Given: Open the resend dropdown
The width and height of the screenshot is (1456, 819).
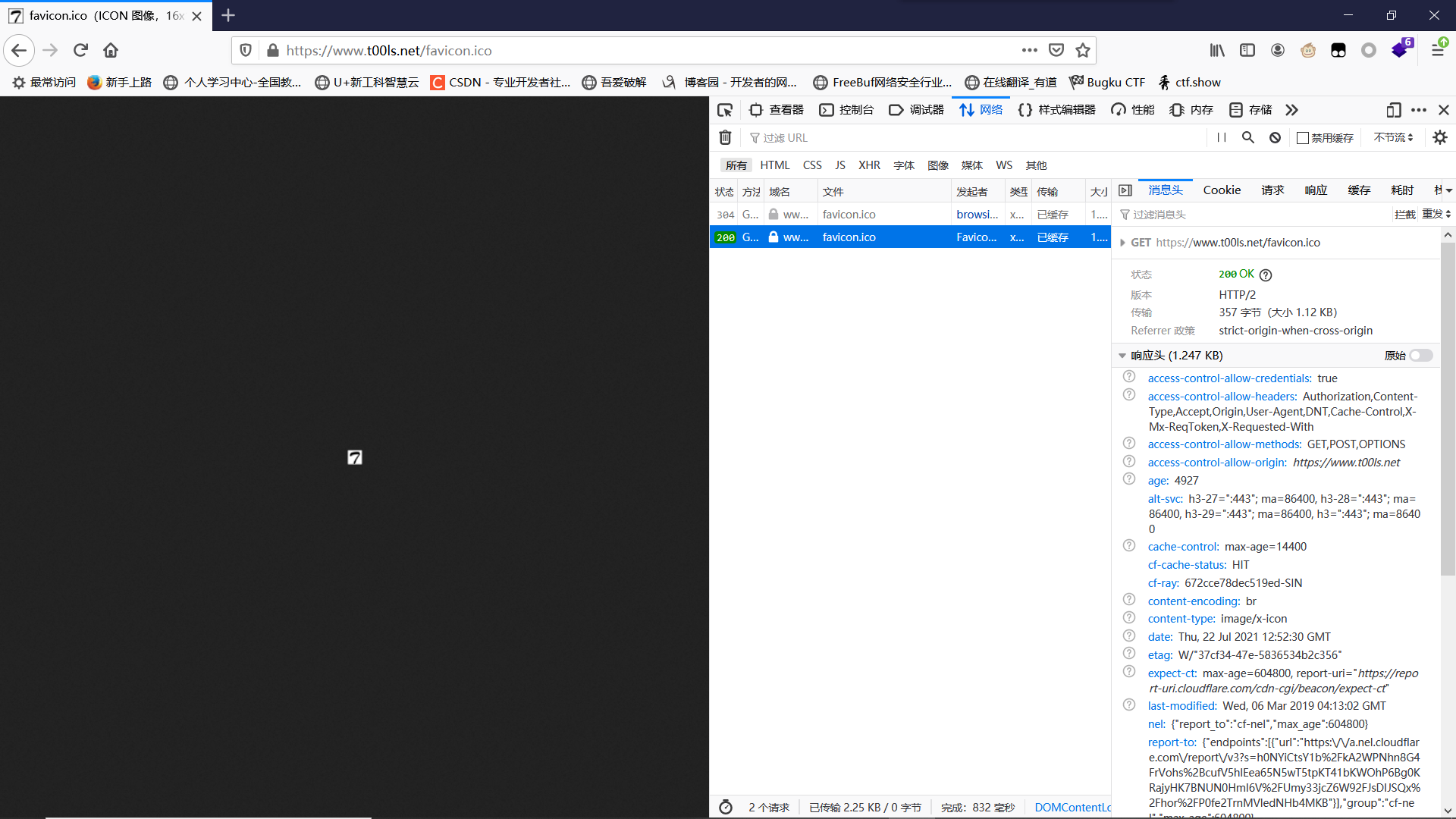Looking at the screenshot, I should click(1436, 214).
